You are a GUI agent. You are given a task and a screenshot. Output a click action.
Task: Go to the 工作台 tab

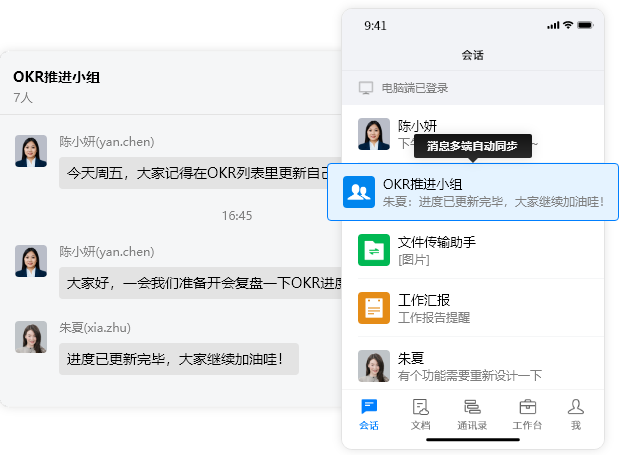[x=527, y=414]
